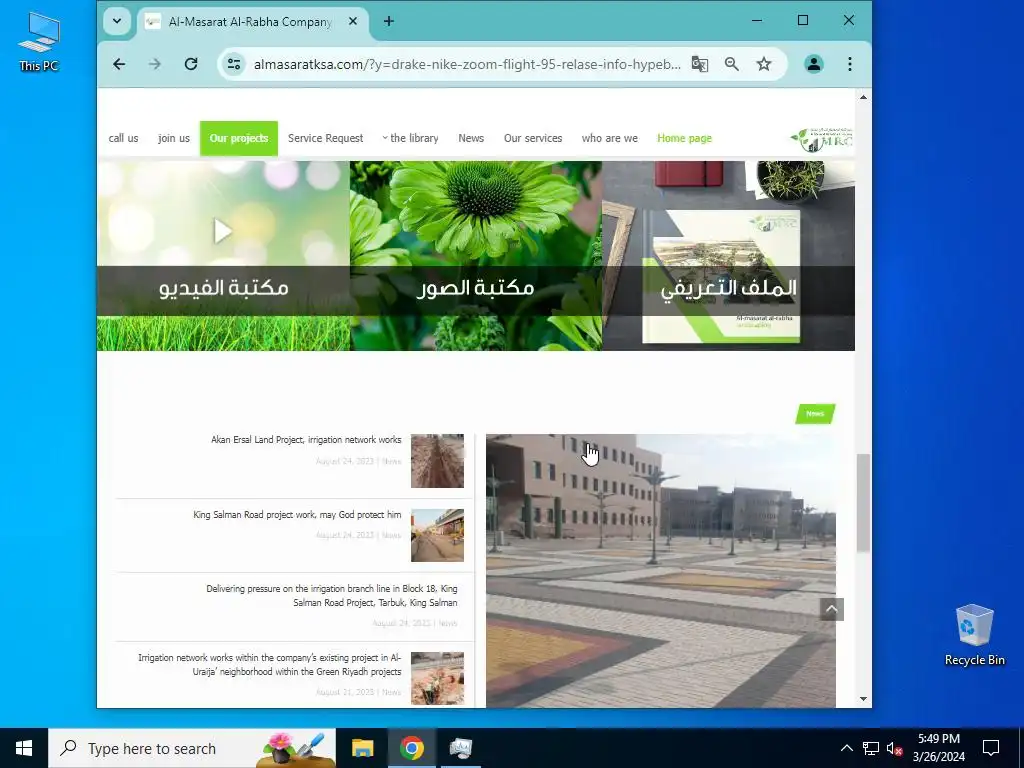Click the muted volume tray icon

point(894,748)
